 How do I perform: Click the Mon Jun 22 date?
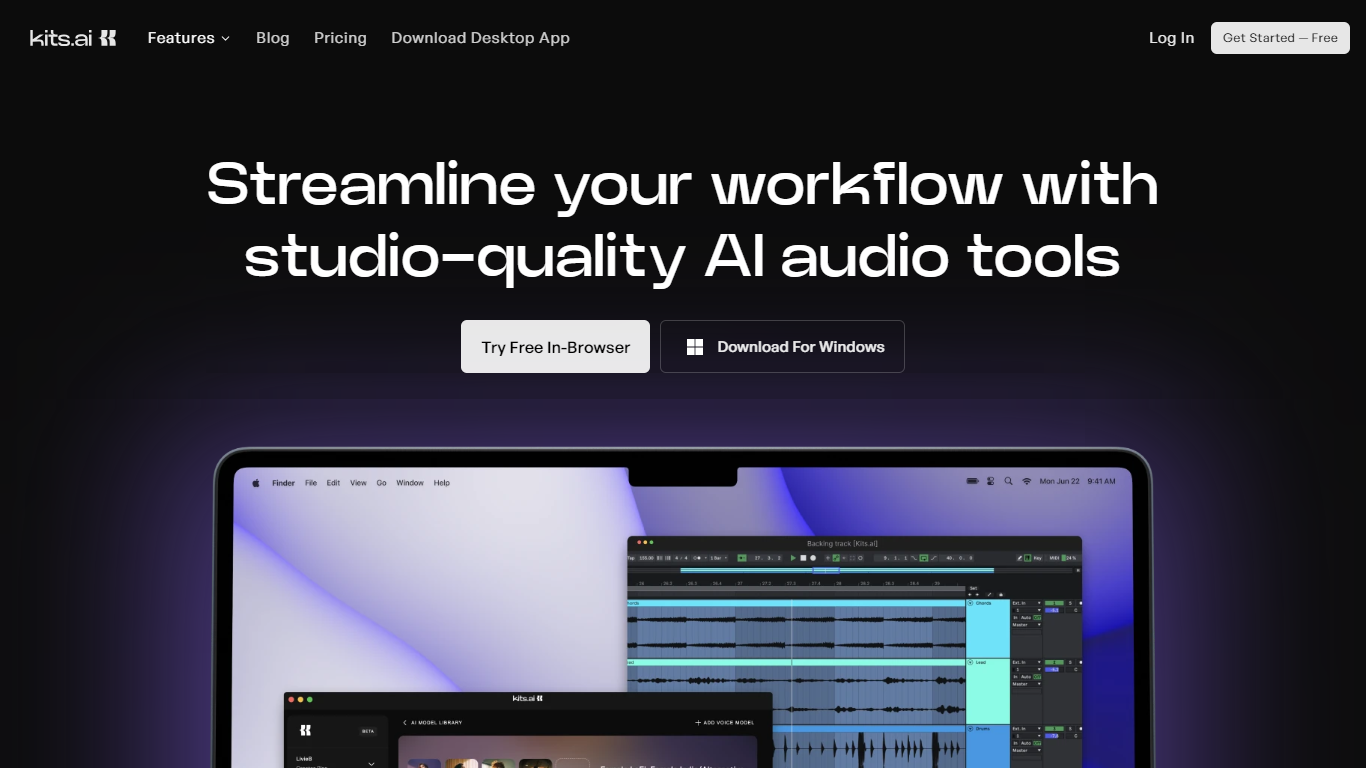coord(1059,481)
